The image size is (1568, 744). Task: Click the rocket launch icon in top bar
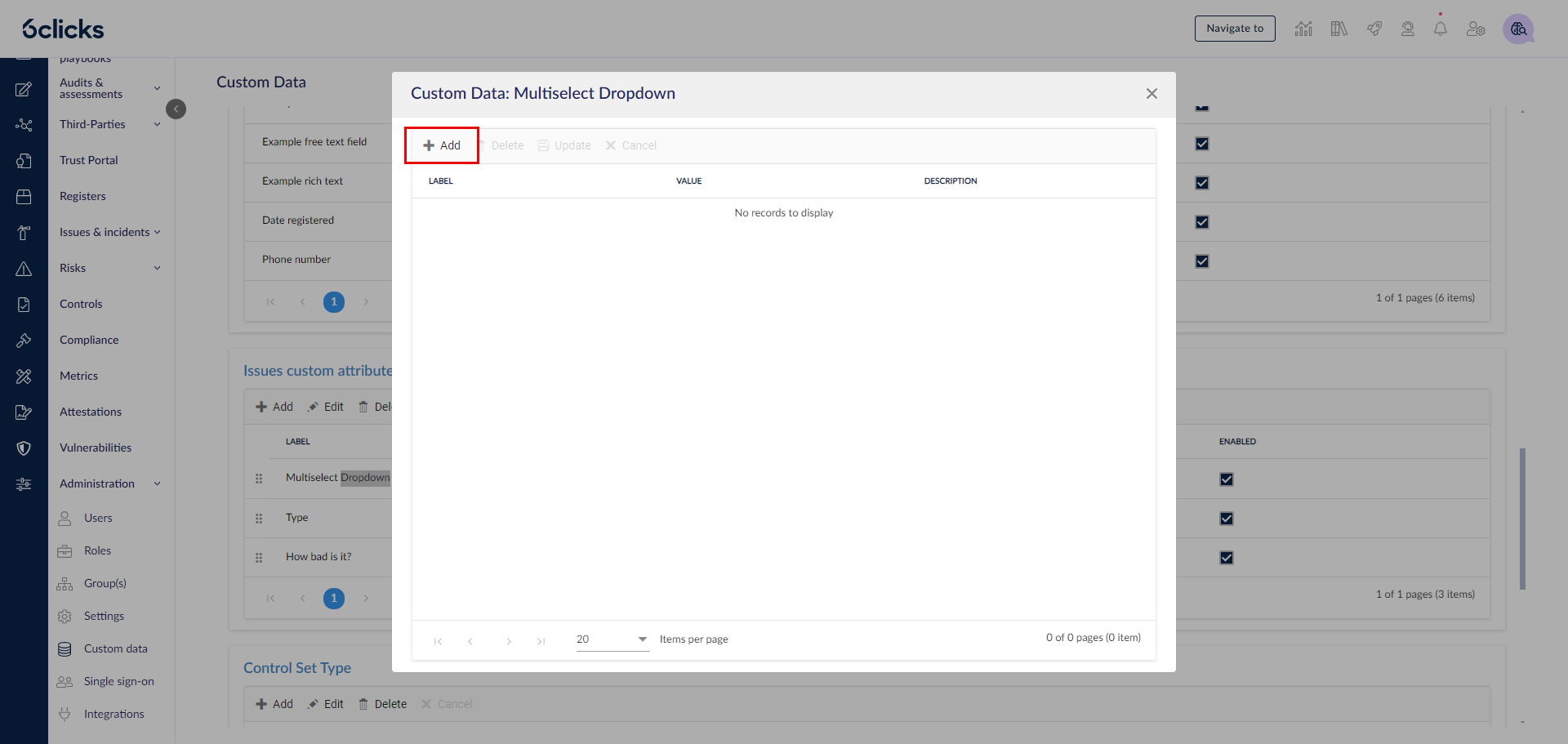point(1374,29)
